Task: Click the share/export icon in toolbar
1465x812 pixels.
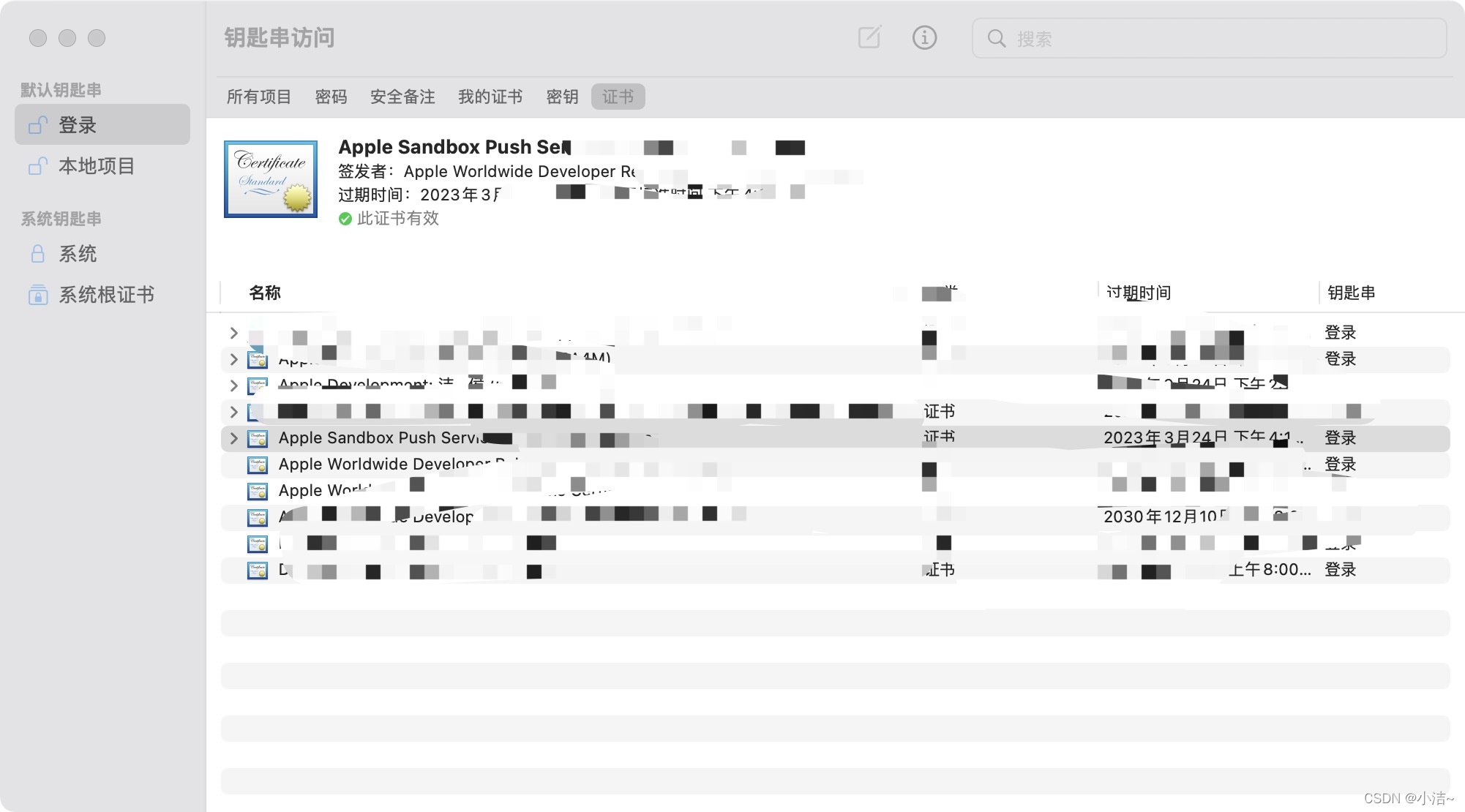Action: [x=867, y=38]
